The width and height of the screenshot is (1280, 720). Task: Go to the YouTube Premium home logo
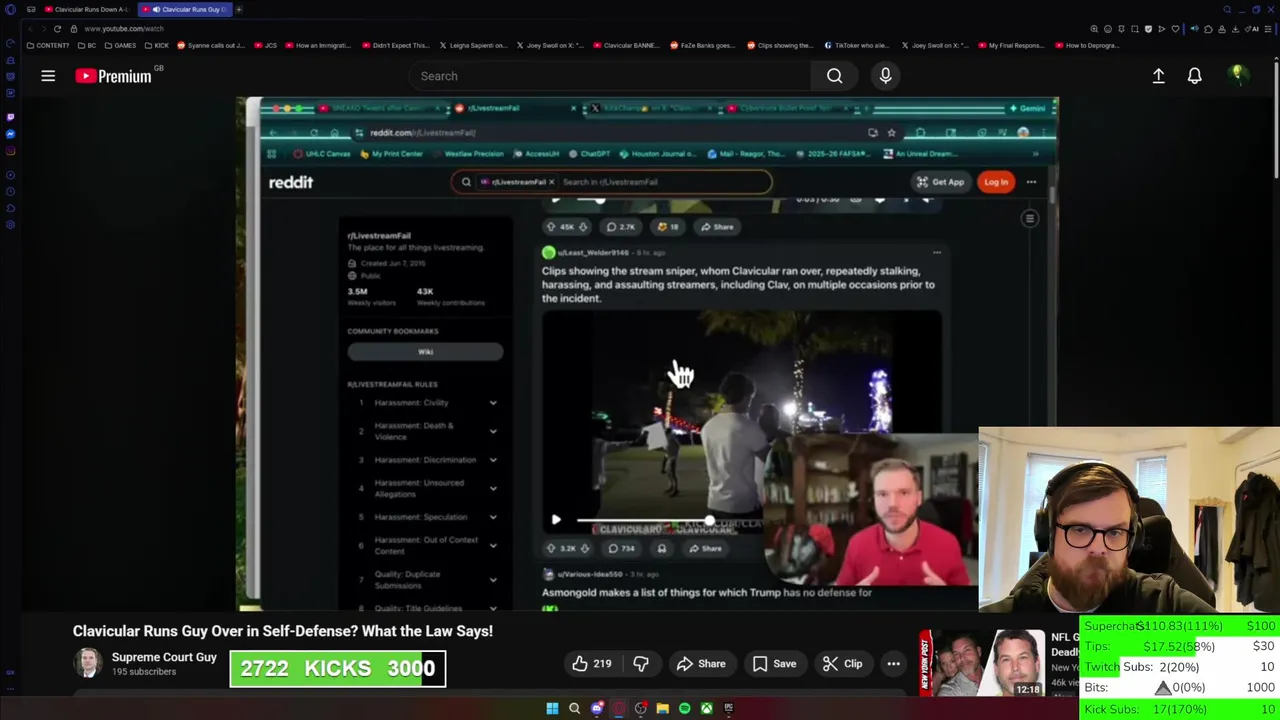click(113, 76)
